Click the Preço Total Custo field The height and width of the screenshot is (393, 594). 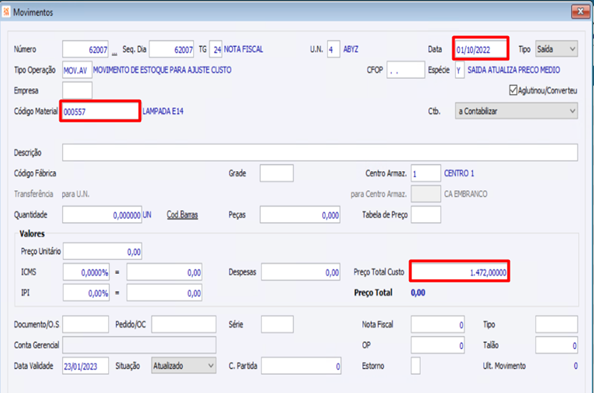click(460, 272)
